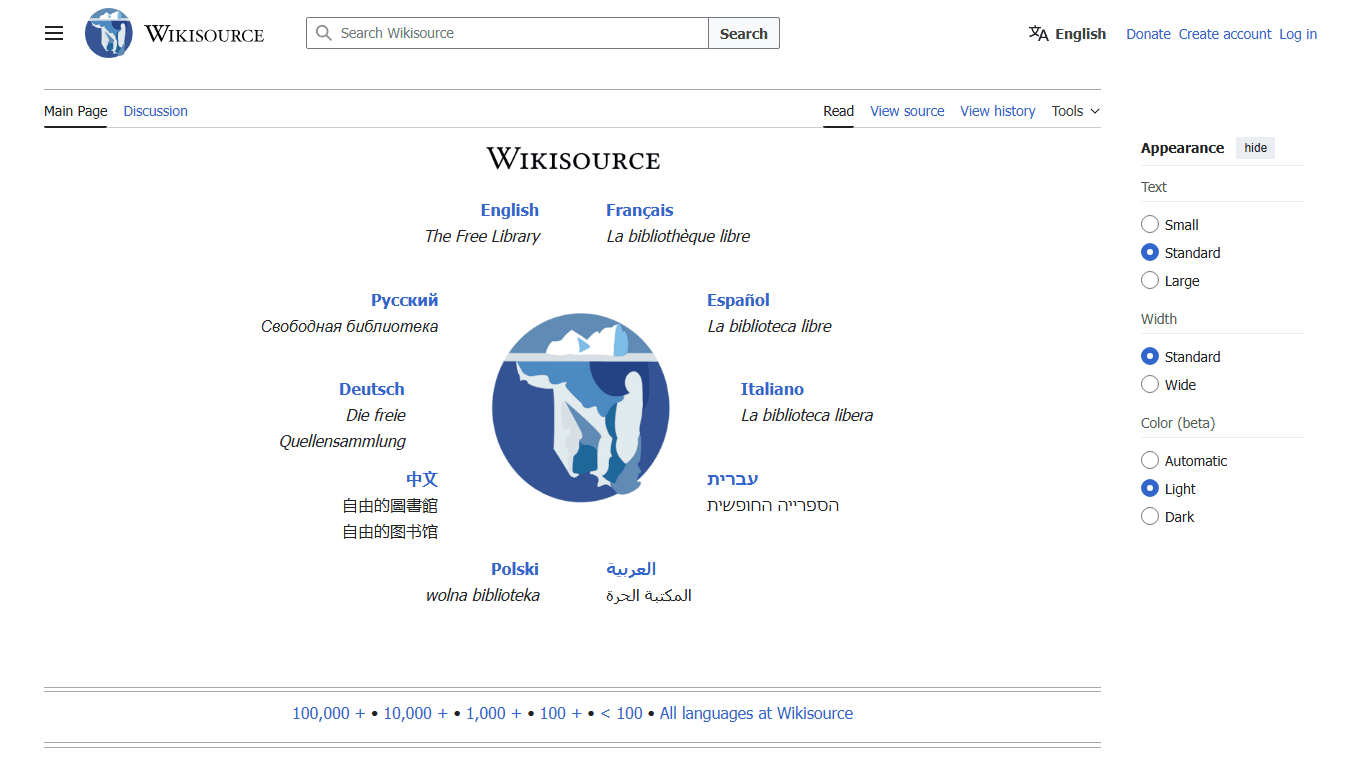Click the 100 + languages link
The width and height of the screenshot is (1365, 768).
tap(560, 713)
